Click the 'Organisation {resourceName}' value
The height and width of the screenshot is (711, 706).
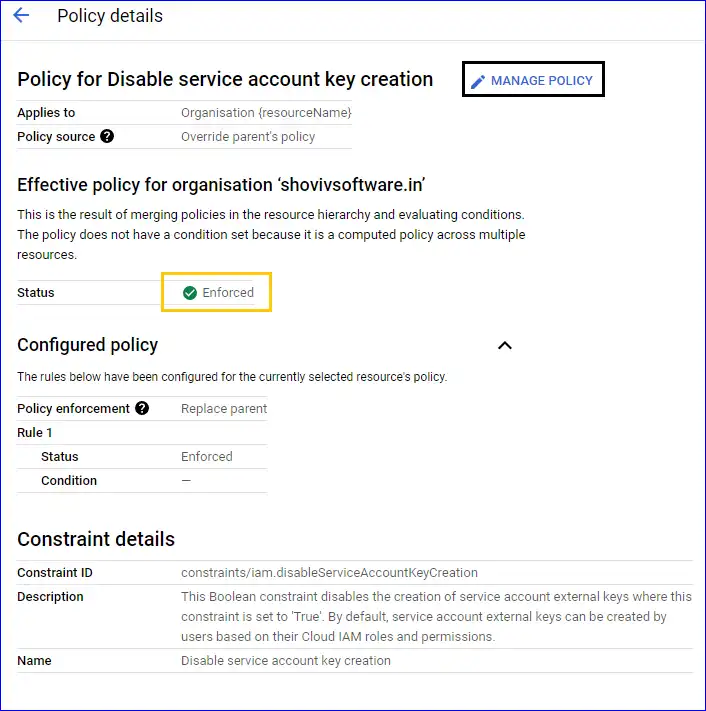point(266,113)
